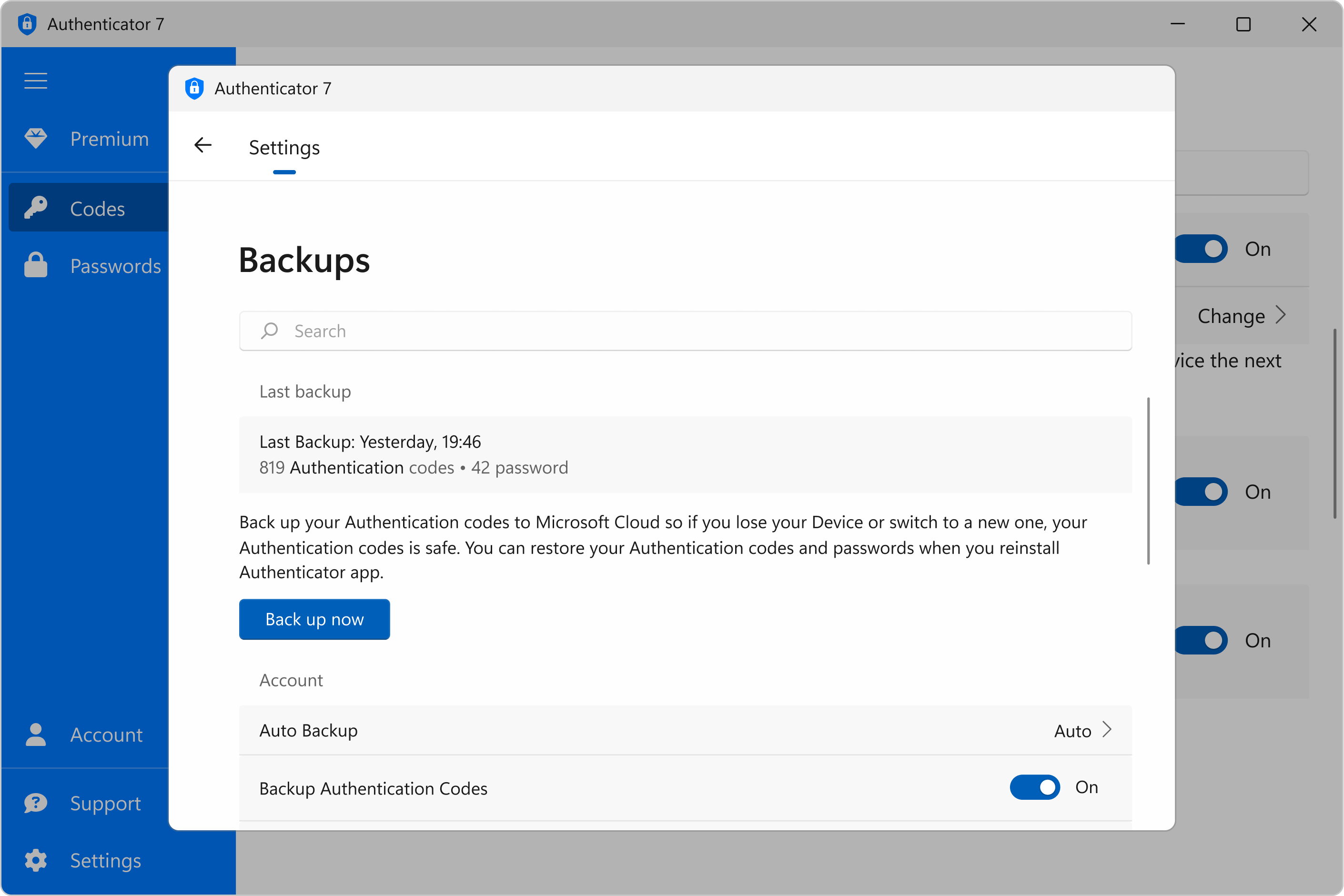1344x896 pixels.
Task: Click the 'Account' section label in dialog
Action: point(291,680)
